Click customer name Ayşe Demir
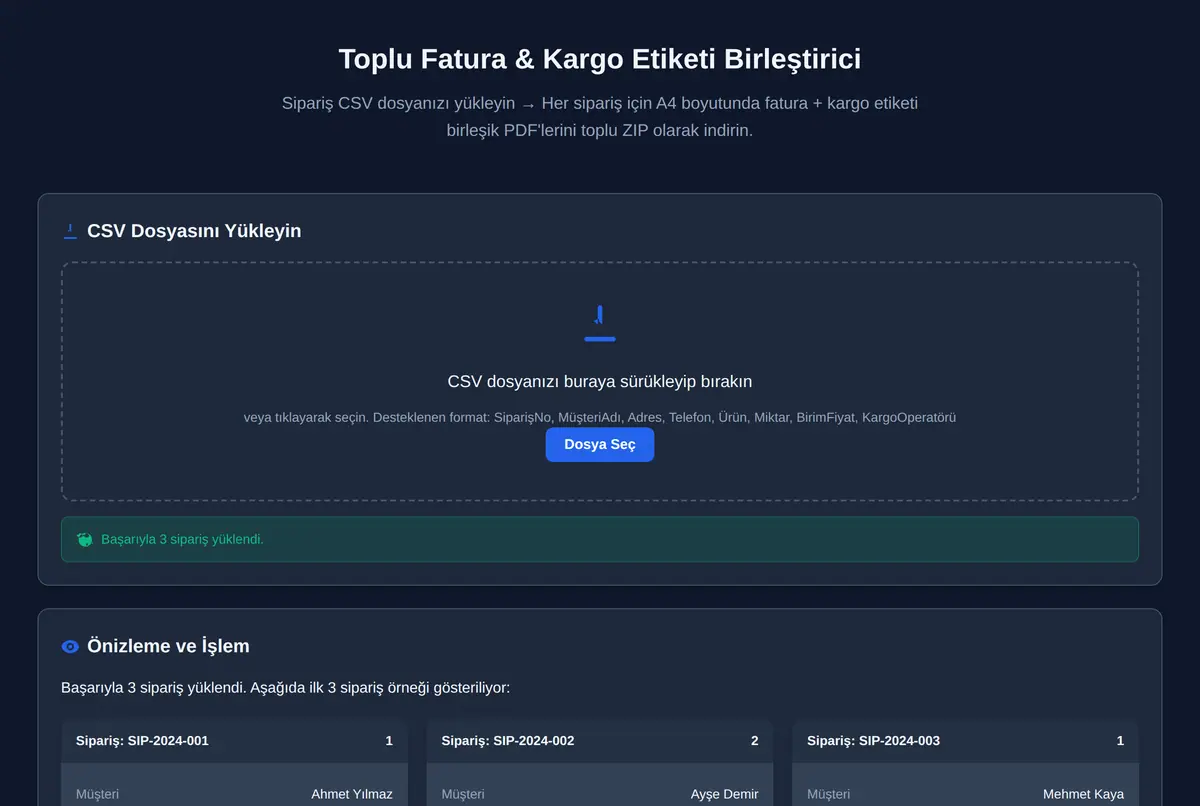The width and height of the screenshot is (1200, 806). pyautogui.click(x=725, y=794)
